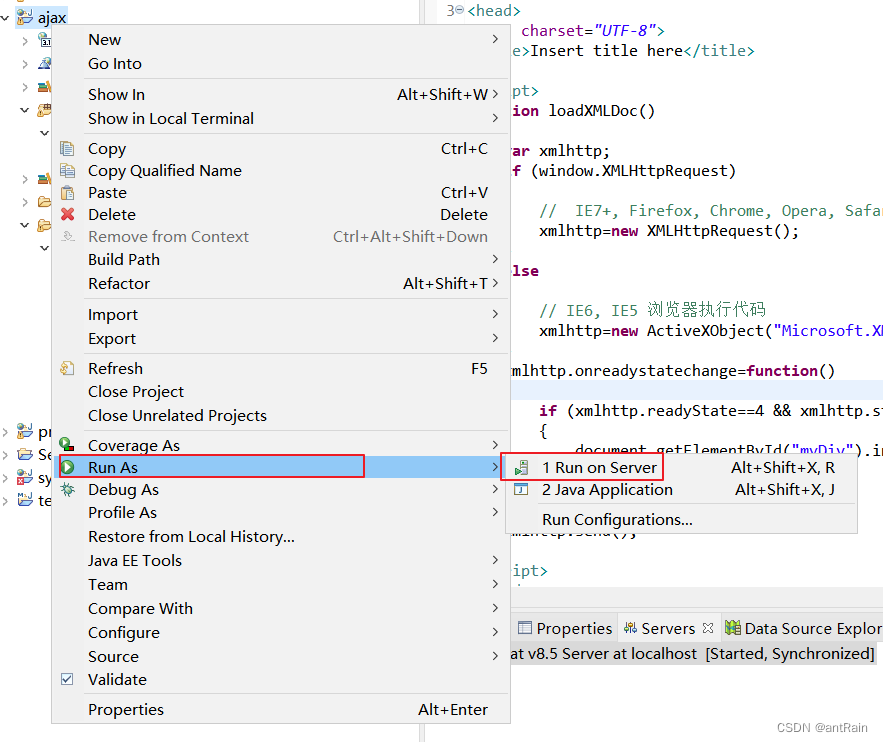Image resolution: width=883 pixels, height=742 pixels.
Task: Select the Tomcat v8.5 server entry
Action: (690, 653)
